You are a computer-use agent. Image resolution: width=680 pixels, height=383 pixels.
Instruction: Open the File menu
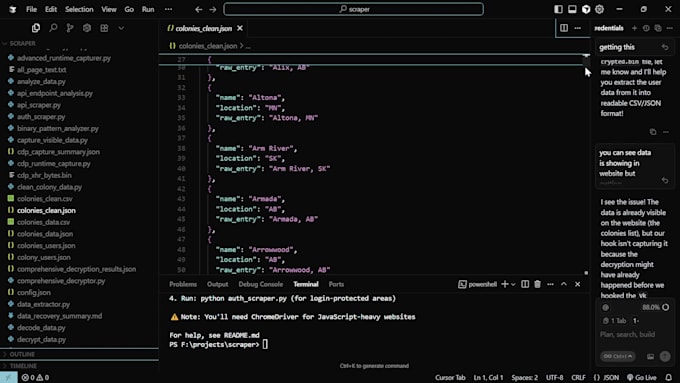pyautogui.click(x=31, y=9)
